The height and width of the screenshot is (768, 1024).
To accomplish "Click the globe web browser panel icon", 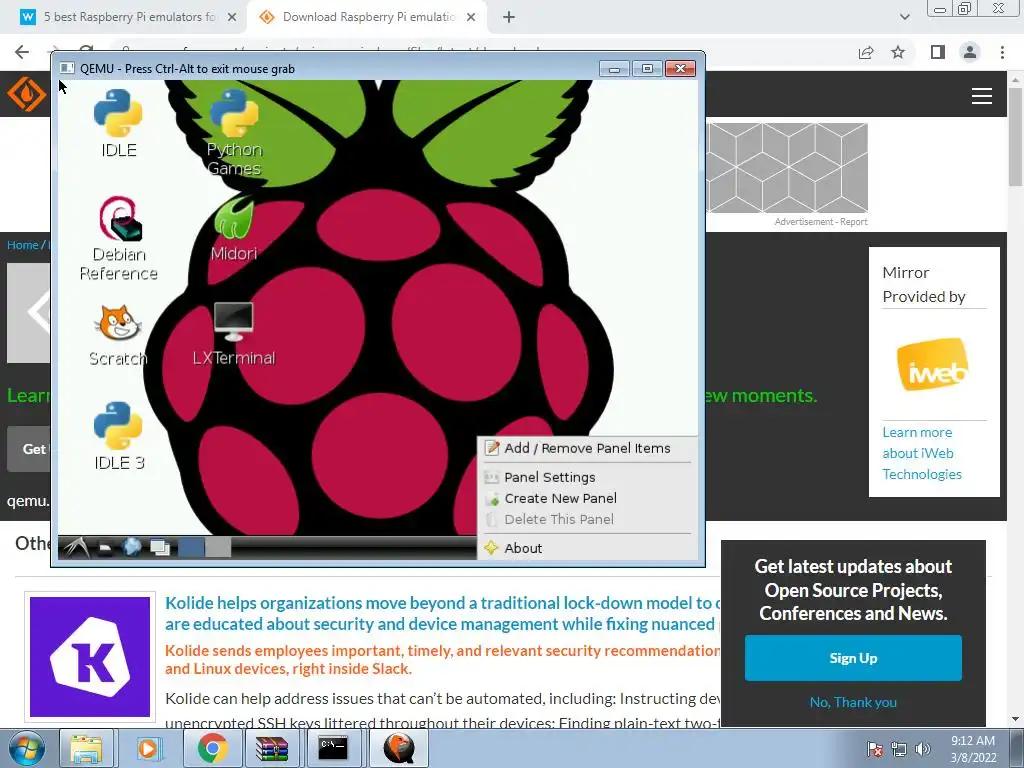I will click(132, 547).
